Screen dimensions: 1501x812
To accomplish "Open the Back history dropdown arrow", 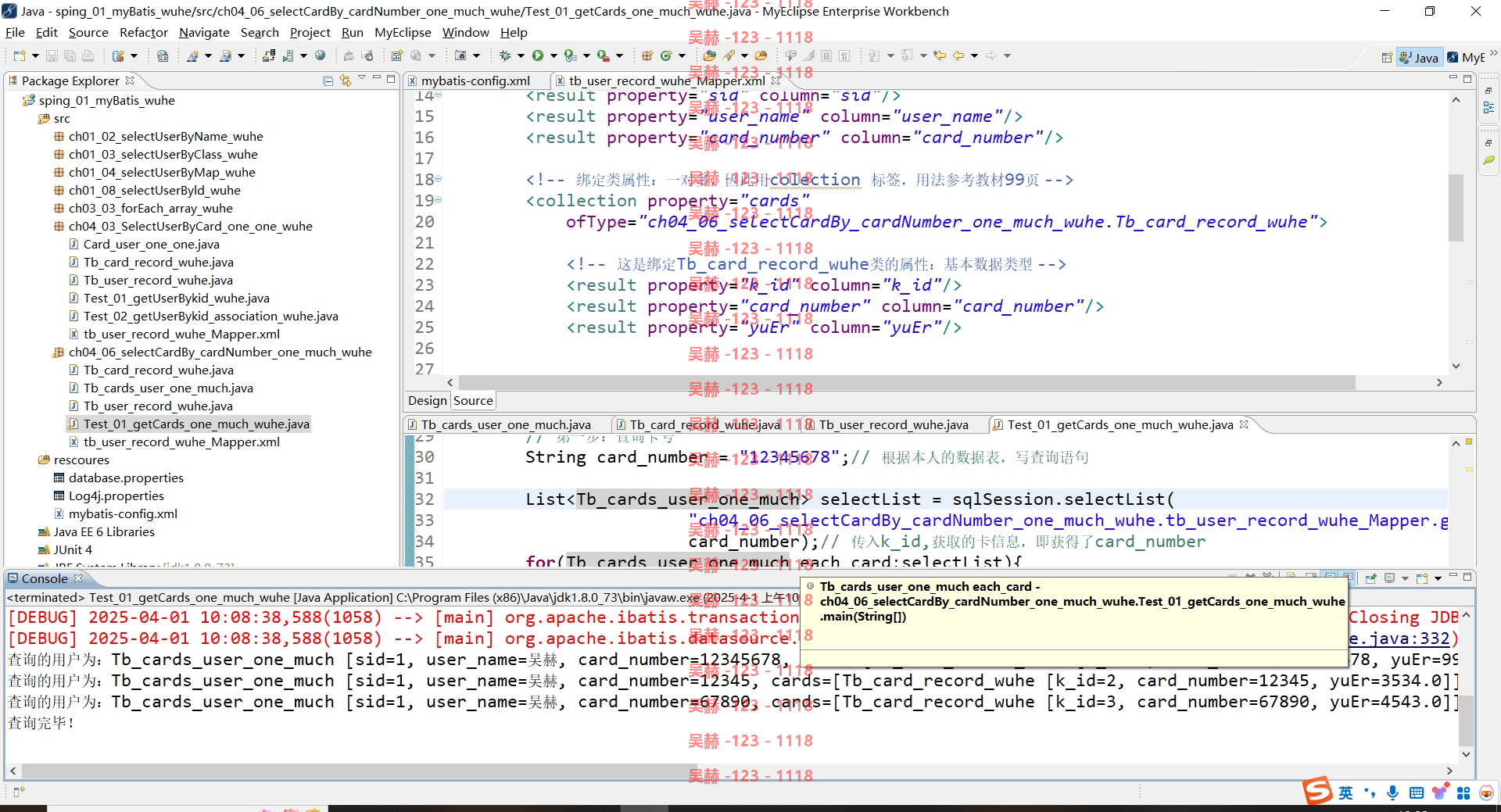I will coord(974,56).
